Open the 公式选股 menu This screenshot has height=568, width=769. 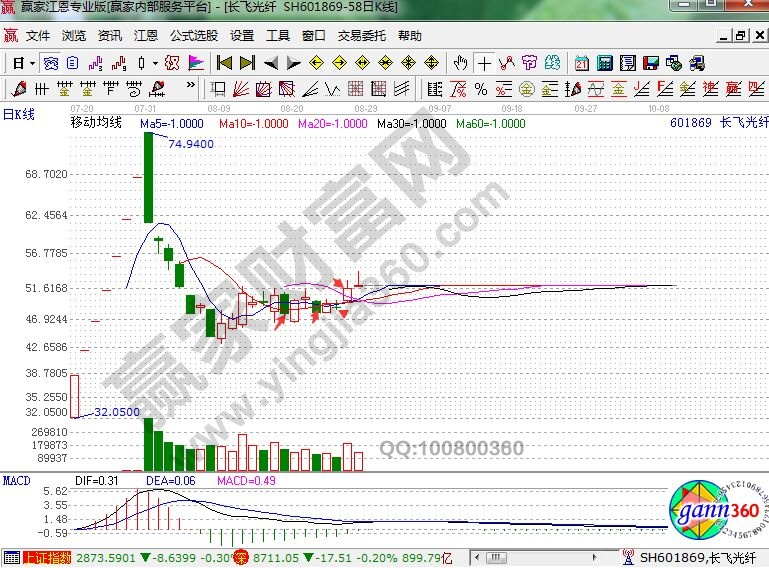(194, 36)
